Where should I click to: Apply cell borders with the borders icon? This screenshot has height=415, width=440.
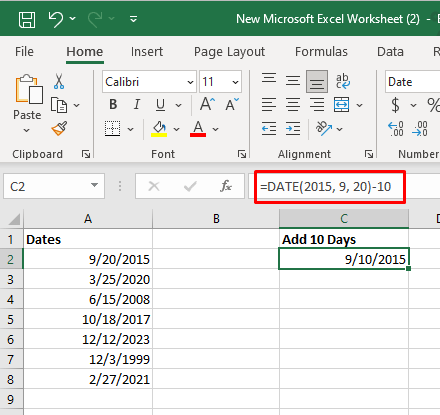pyautogui.click(x=112, y=129)
